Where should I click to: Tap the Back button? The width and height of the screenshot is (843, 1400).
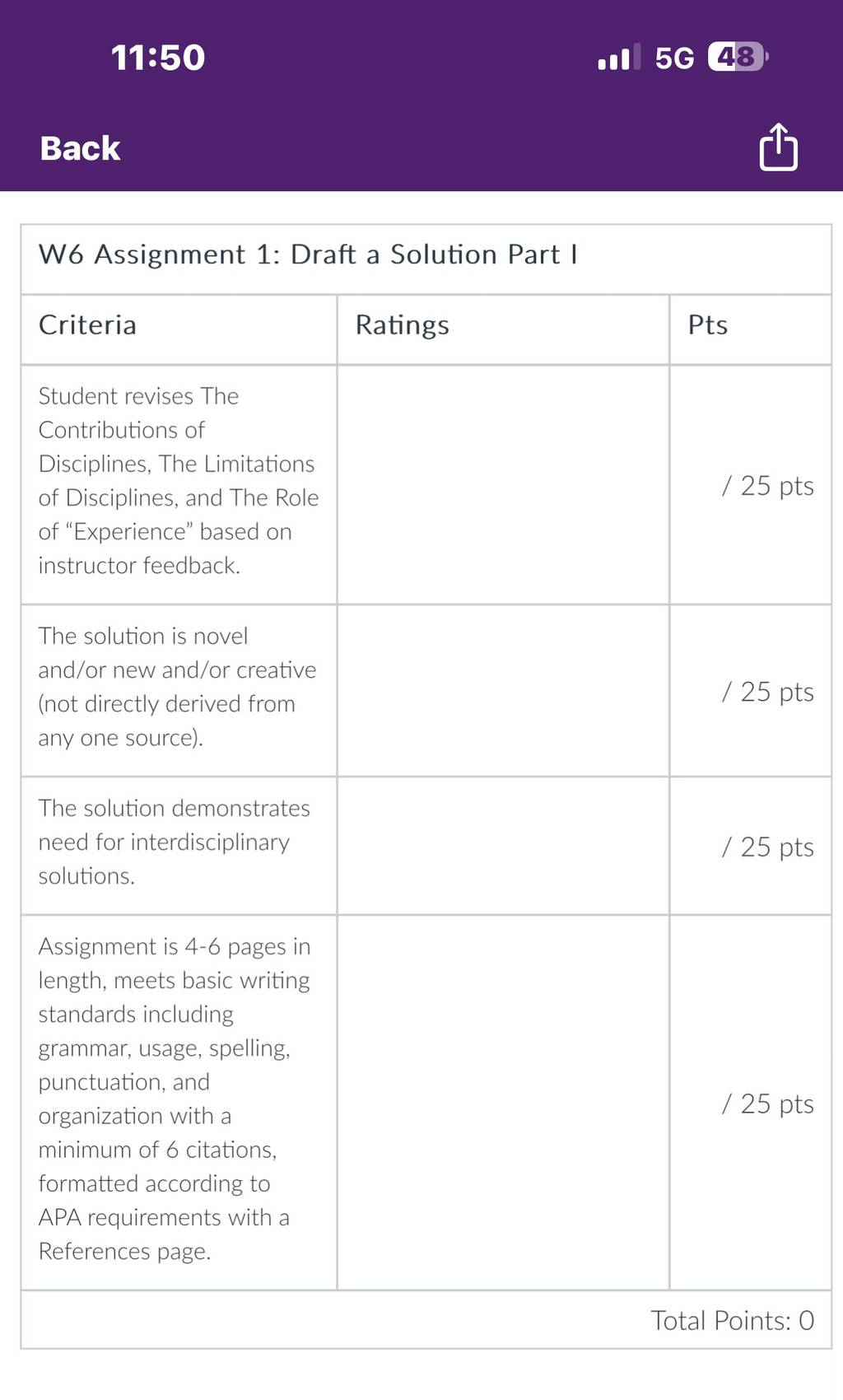[80, 149]
